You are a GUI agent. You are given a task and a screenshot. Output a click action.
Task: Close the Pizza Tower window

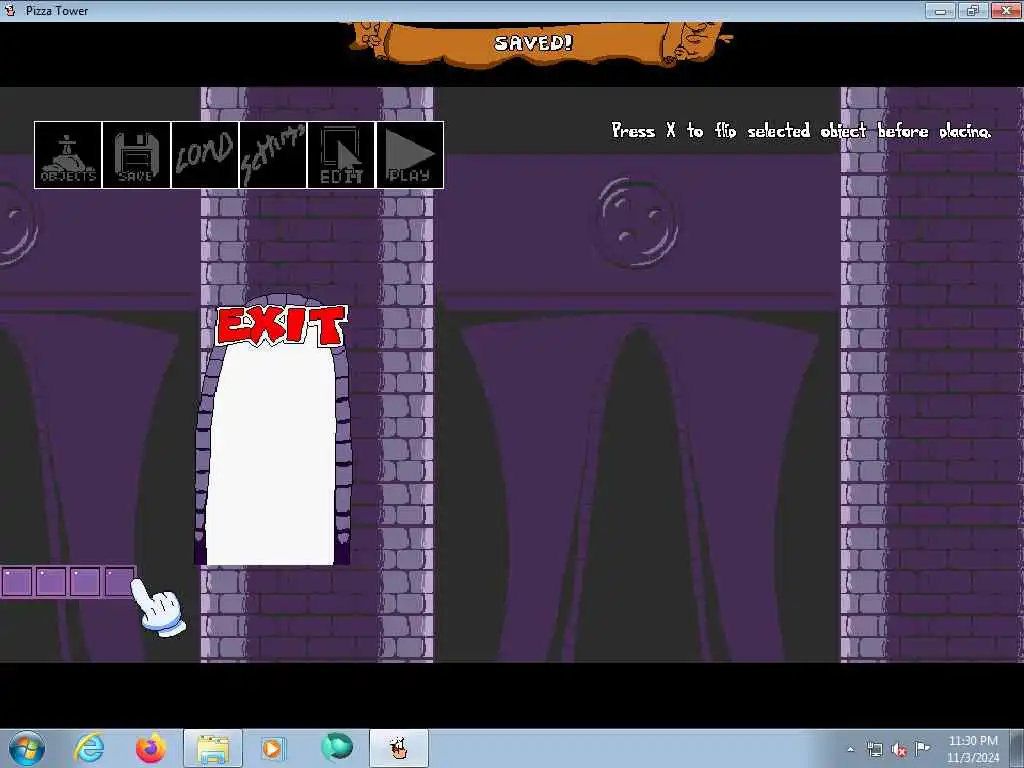(1006, 10)
